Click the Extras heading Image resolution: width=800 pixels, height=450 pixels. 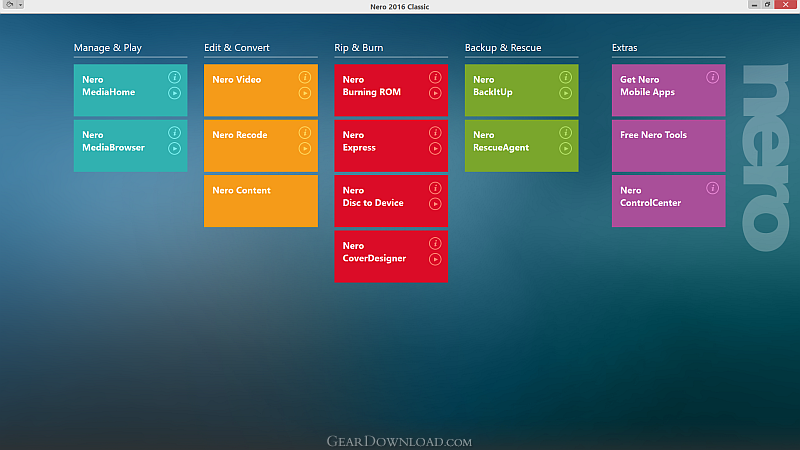click(624, 47)
